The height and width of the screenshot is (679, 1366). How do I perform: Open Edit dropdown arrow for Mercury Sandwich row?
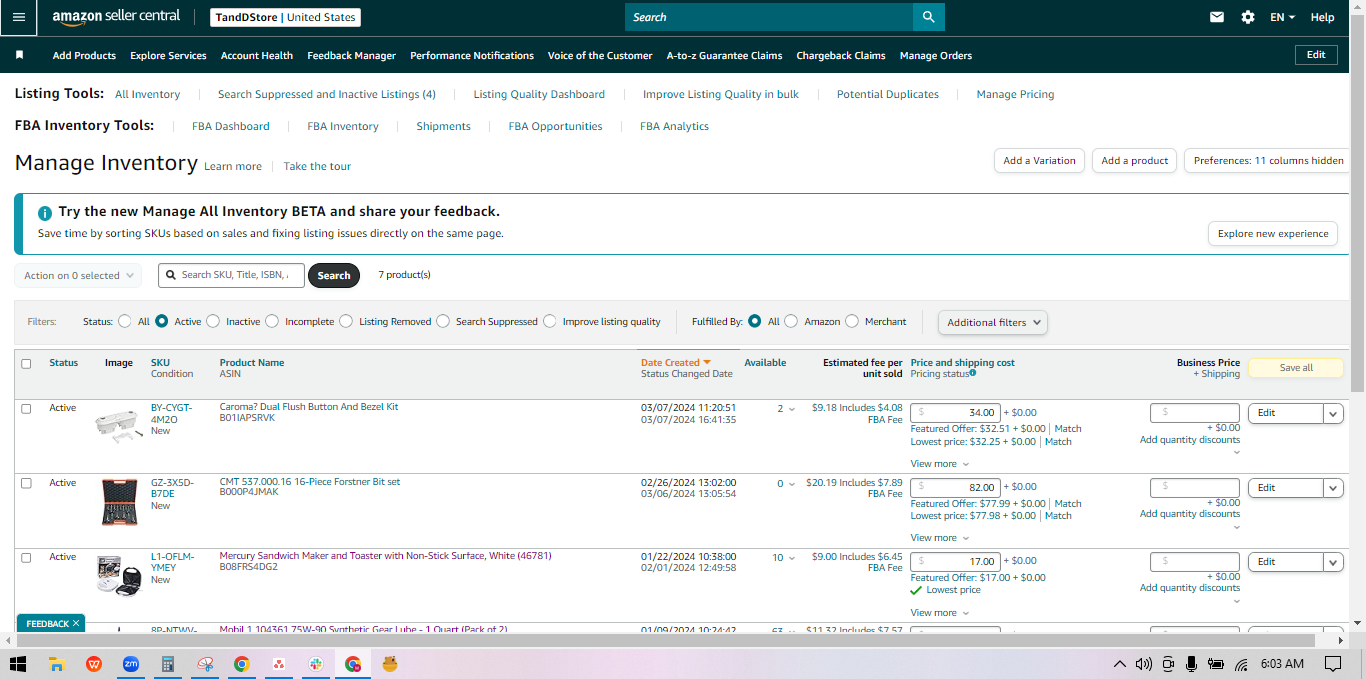point(1333,562)
